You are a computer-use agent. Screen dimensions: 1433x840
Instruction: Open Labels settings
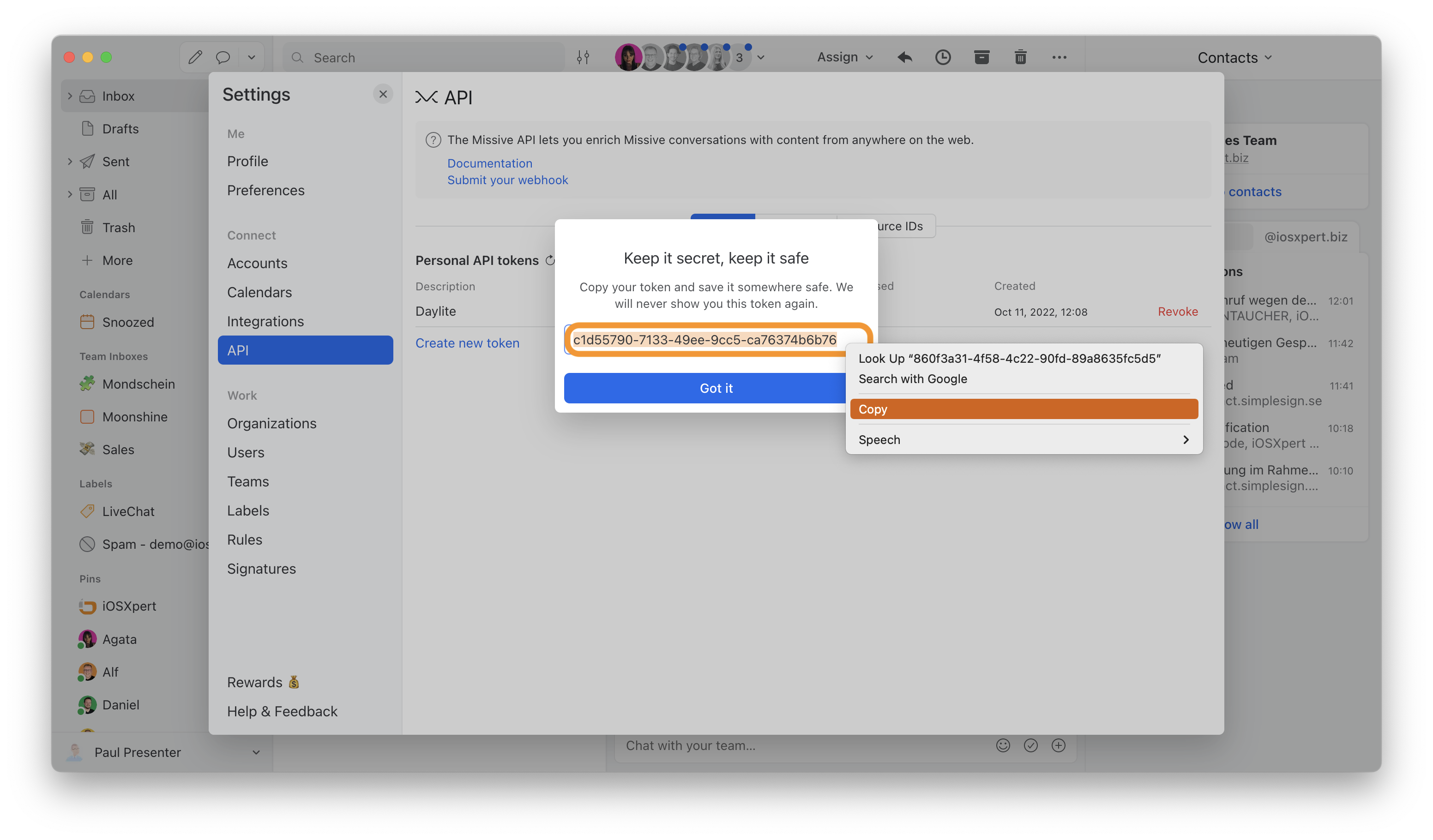(248, 510)
